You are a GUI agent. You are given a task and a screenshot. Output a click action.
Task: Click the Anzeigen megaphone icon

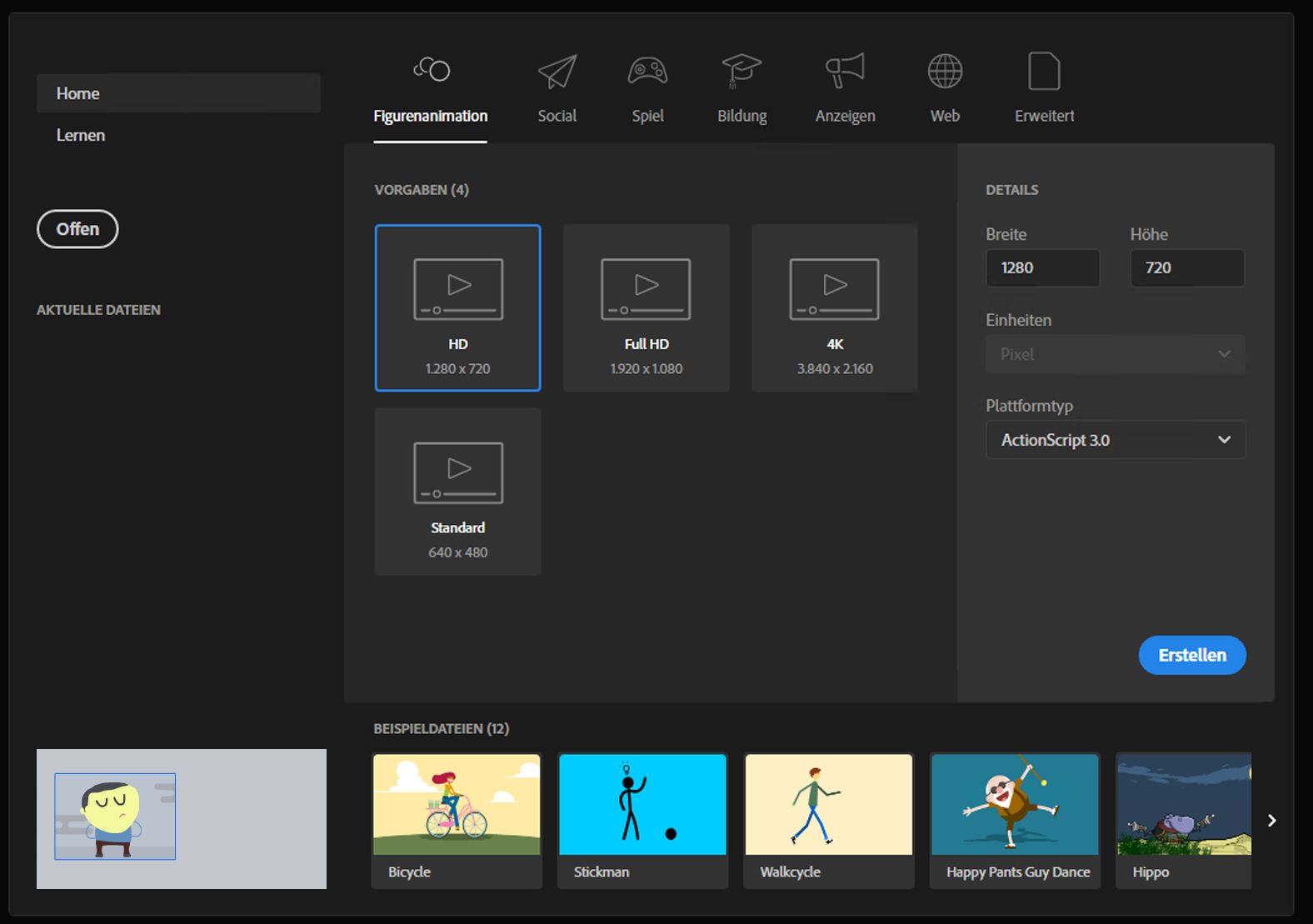[845, 71]
